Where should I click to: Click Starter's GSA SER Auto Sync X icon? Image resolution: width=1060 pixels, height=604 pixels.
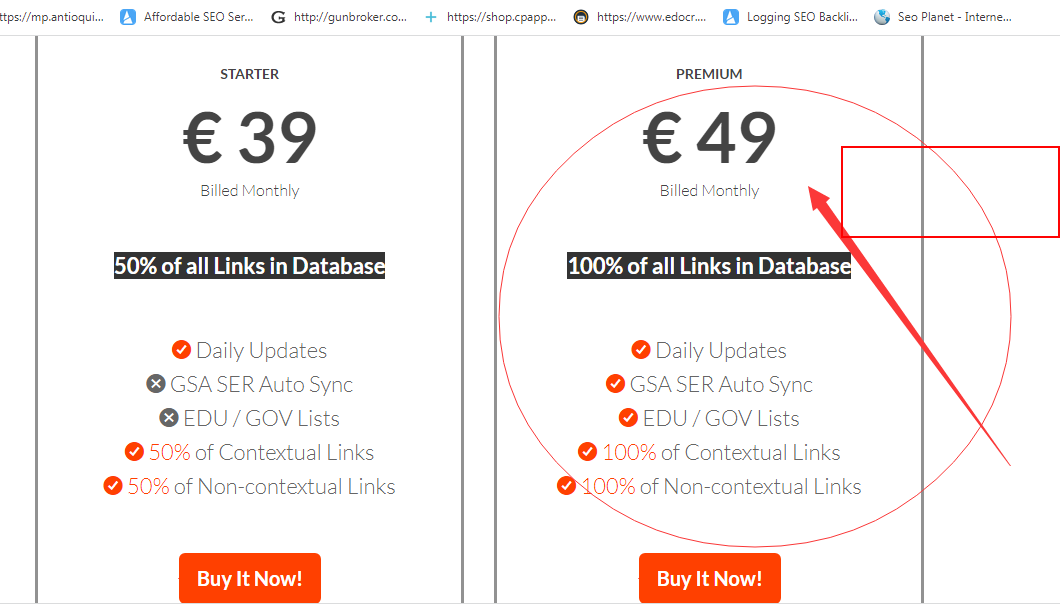155,384
